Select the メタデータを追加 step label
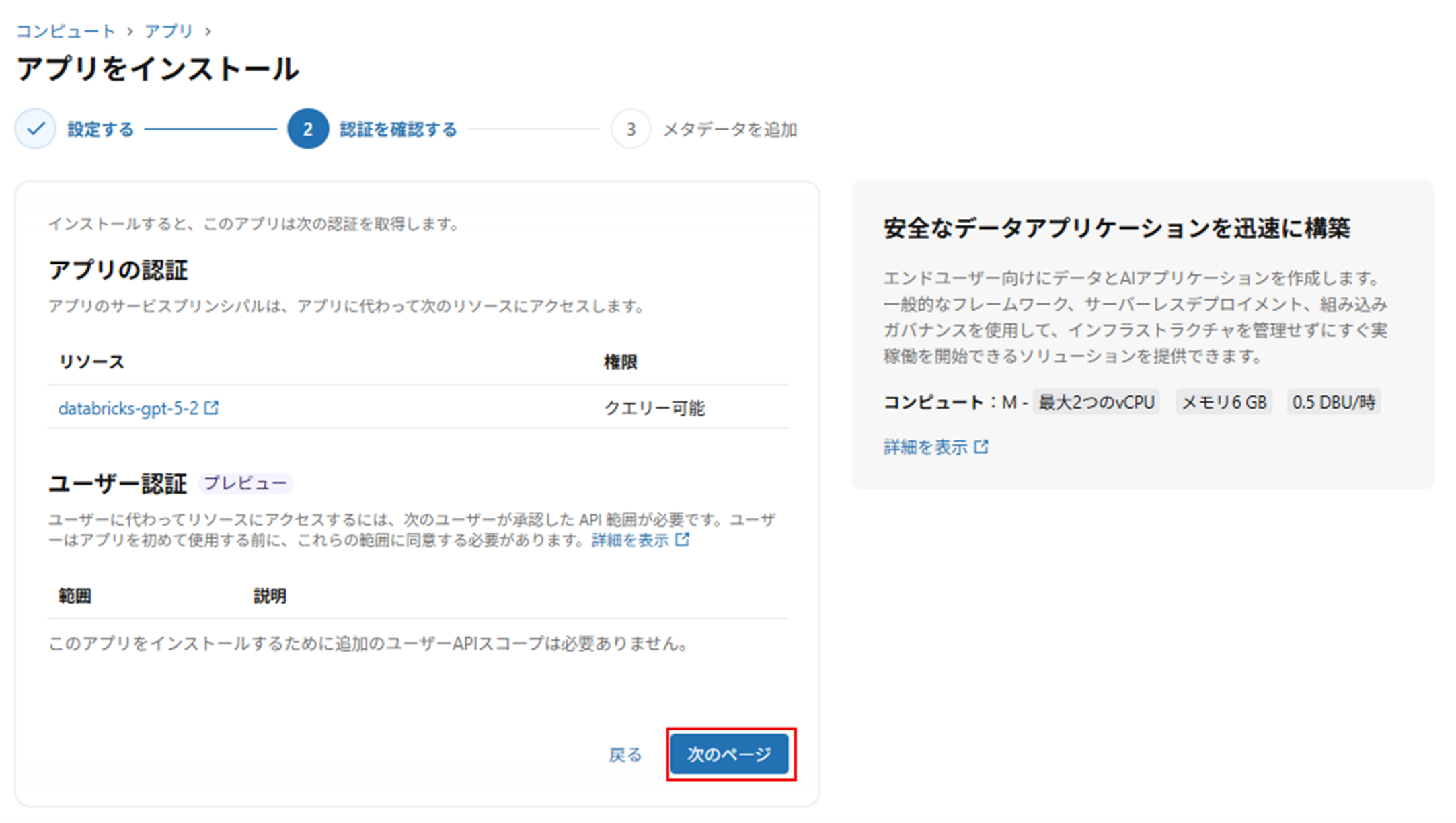This screenshot has width=1456, height=823. (730, 130)
